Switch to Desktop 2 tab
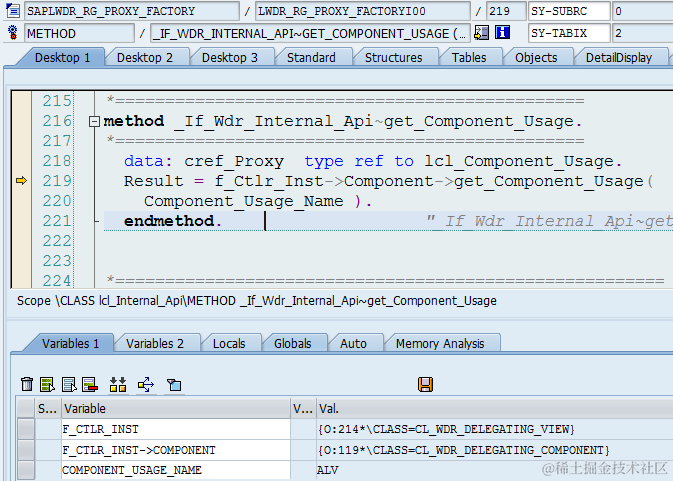 click(145, 57)
